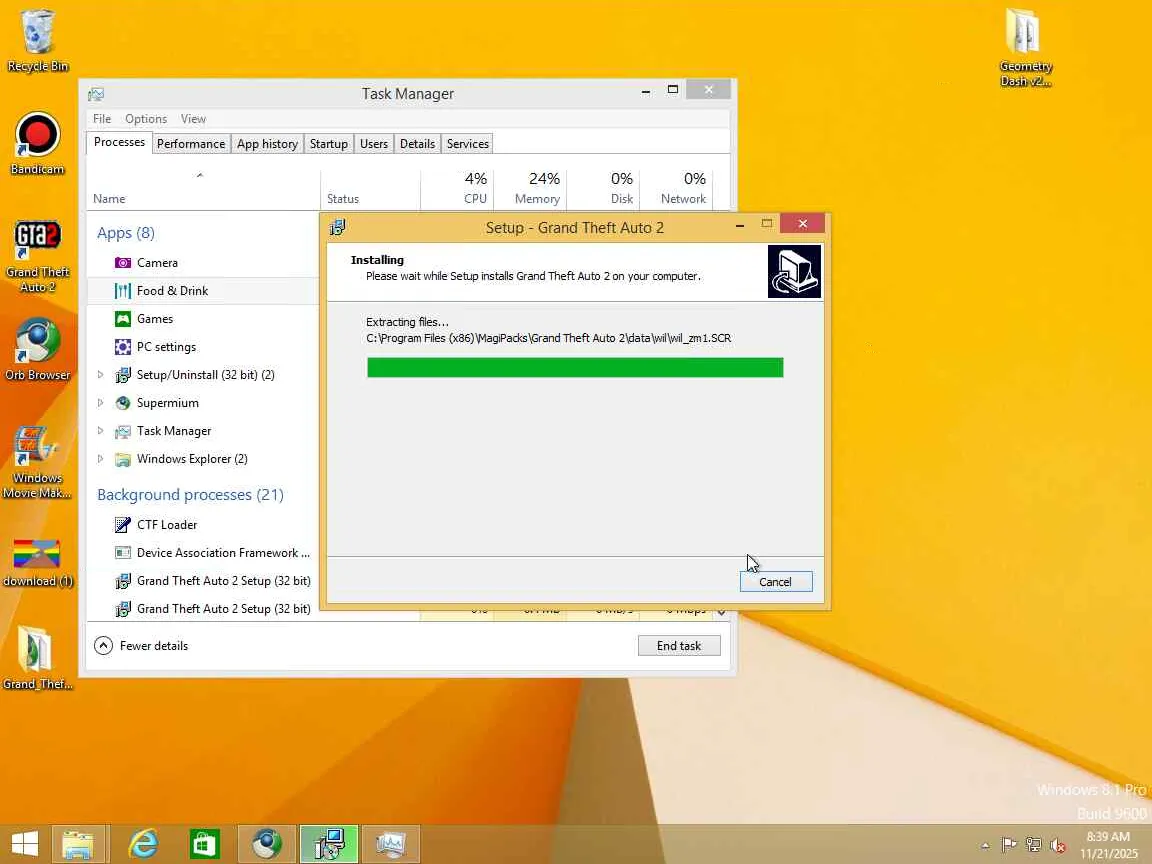Show hidden tray icons arrow
This screenshot has width=1152, height=864.
point(985,846)
